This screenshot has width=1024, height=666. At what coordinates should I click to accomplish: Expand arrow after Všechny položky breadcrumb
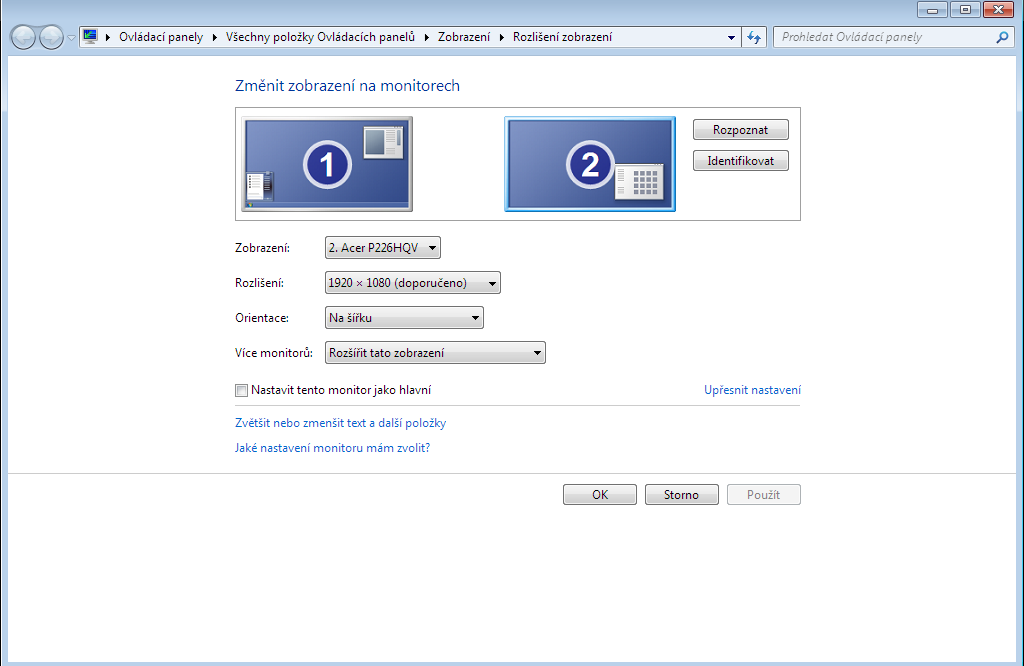426,37
